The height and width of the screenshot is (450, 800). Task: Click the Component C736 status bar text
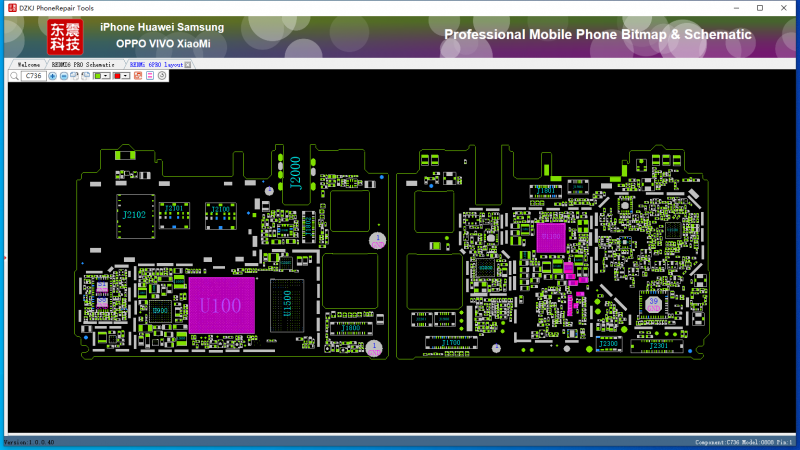[743, 442]
